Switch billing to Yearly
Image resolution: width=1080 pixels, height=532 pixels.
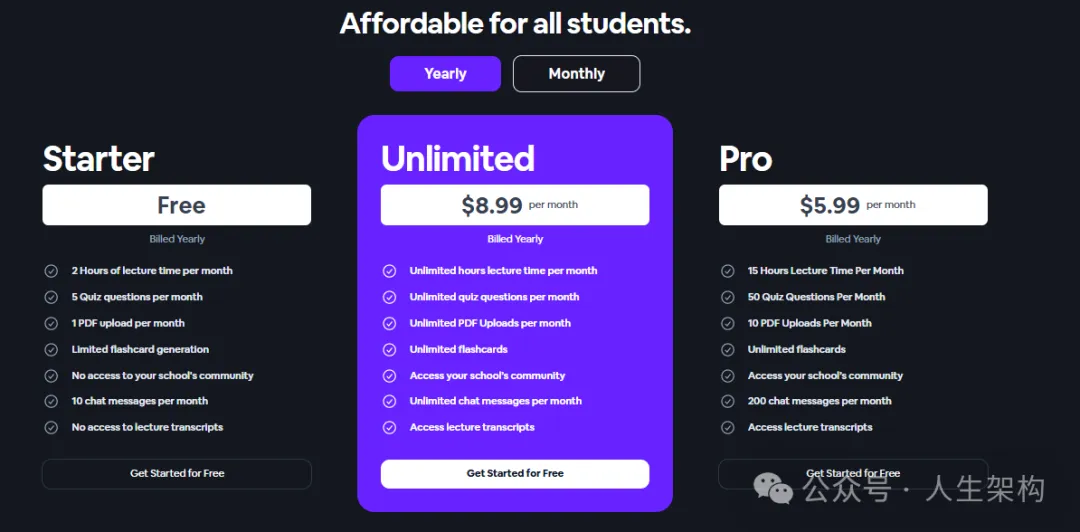click(445, 74)
